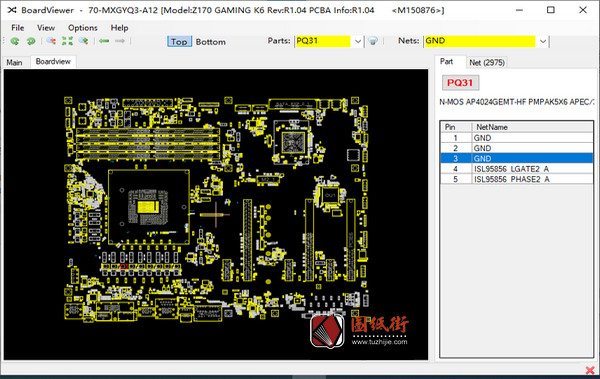Viewport: 600px width, 379px height.
Task: Click the gray forward arrow
Action: coord(120,41)
